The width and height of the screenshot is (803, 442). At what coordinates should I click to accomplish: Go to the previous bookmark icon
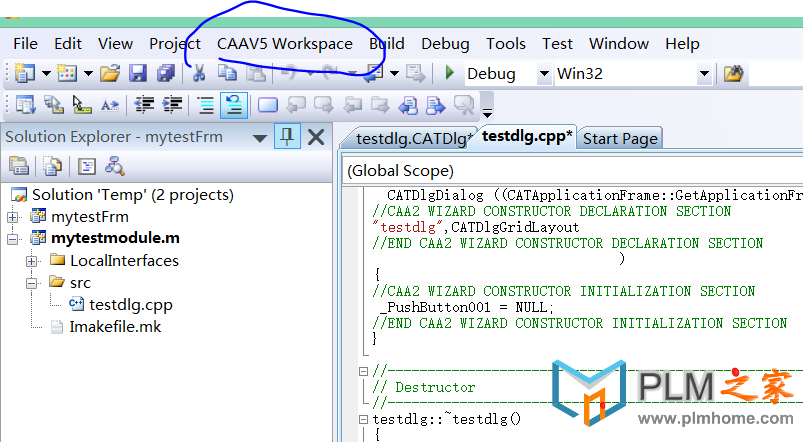pyautogui.click(x=296, y=105)
